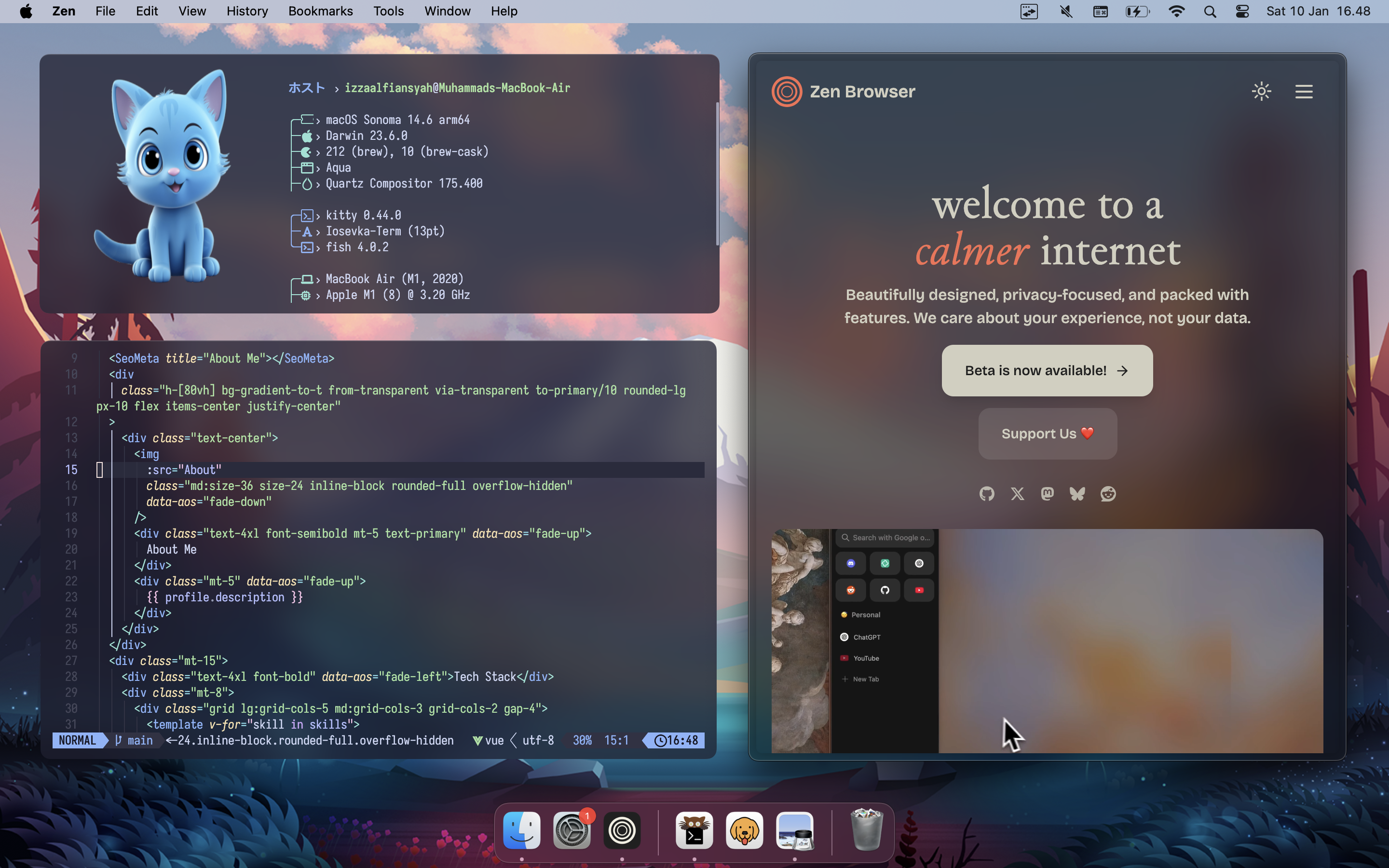Click the Mastodon social icon
This screenshot has height=868, width=1389.
coord(1047,494)
